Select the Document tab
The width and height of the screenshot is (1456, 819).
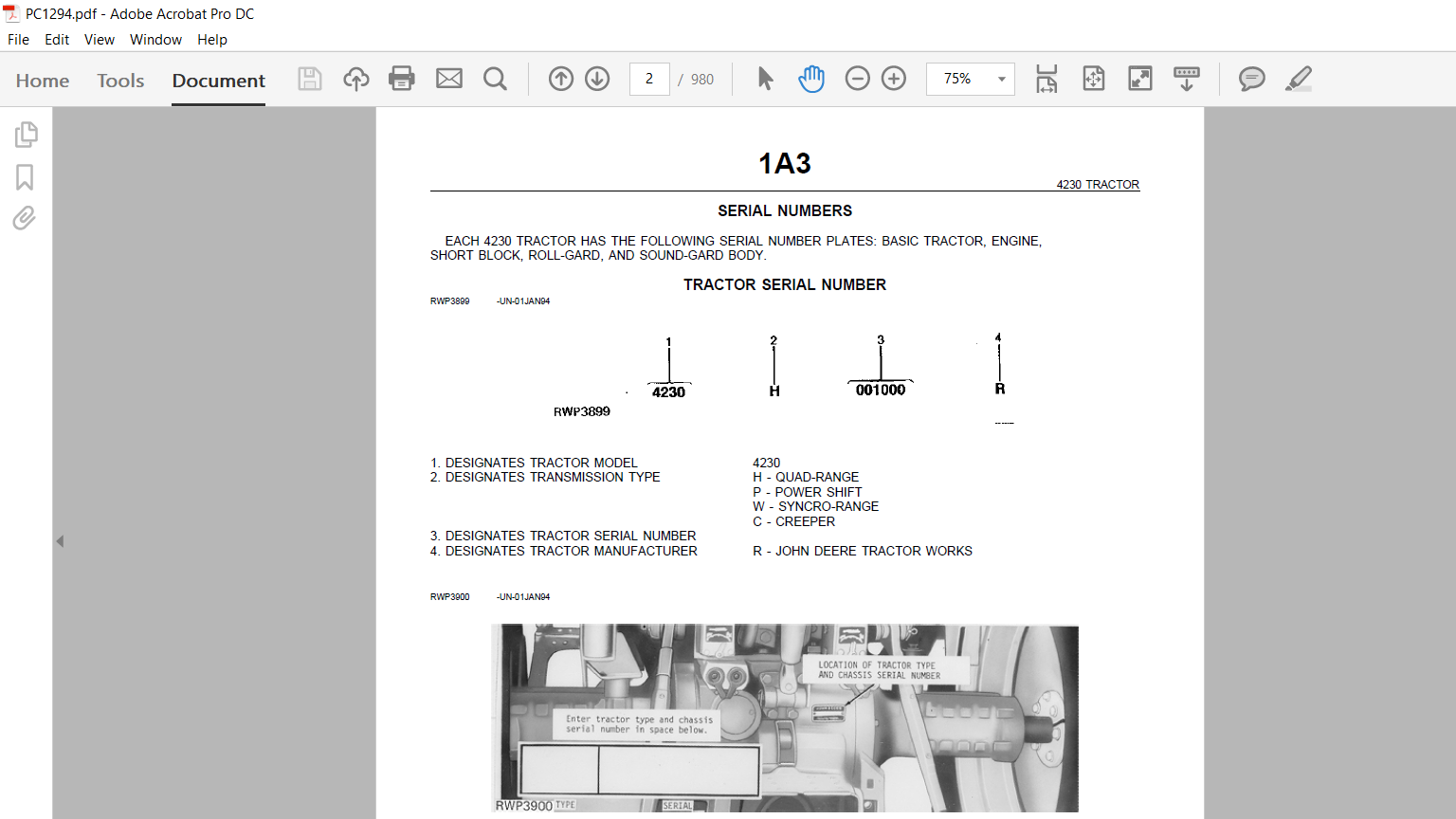tap(219, 81)
